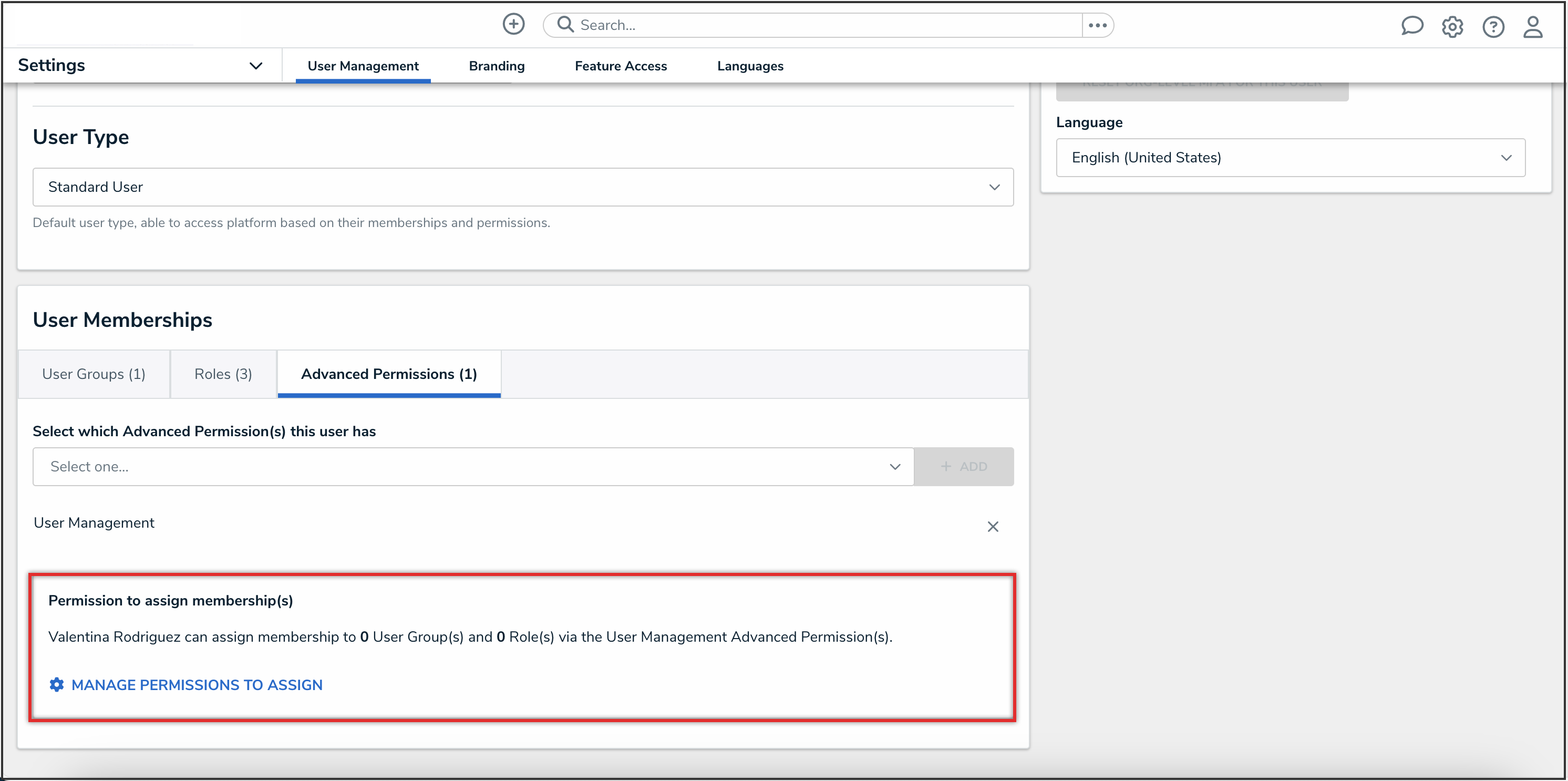Remove the User Management permission with the X
The width and height of the screenshot is (1568, 781).
point(993,527)
